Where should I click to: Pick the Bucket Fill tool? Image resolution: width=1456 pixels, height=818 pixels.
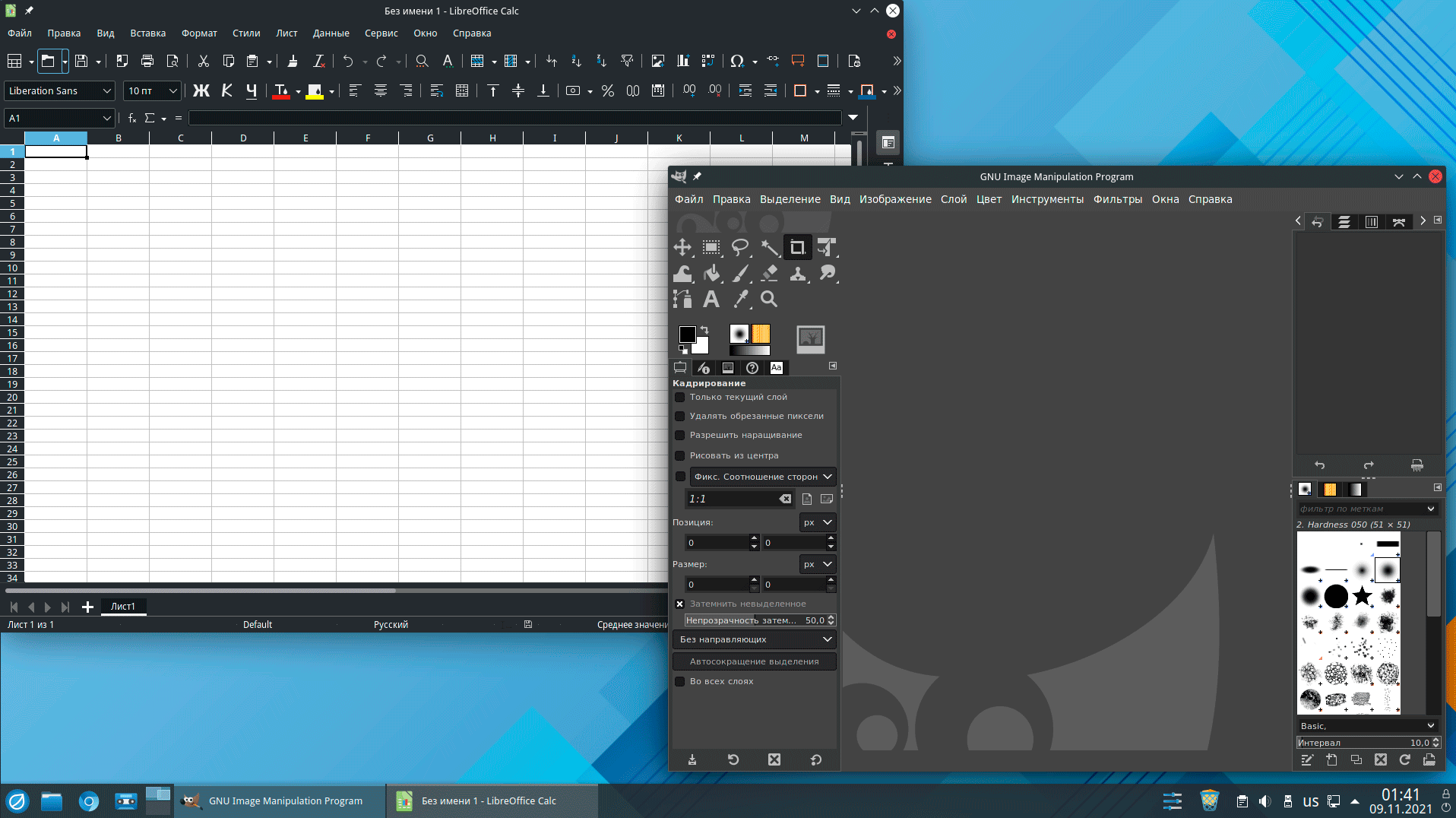[x=712, y=274]
